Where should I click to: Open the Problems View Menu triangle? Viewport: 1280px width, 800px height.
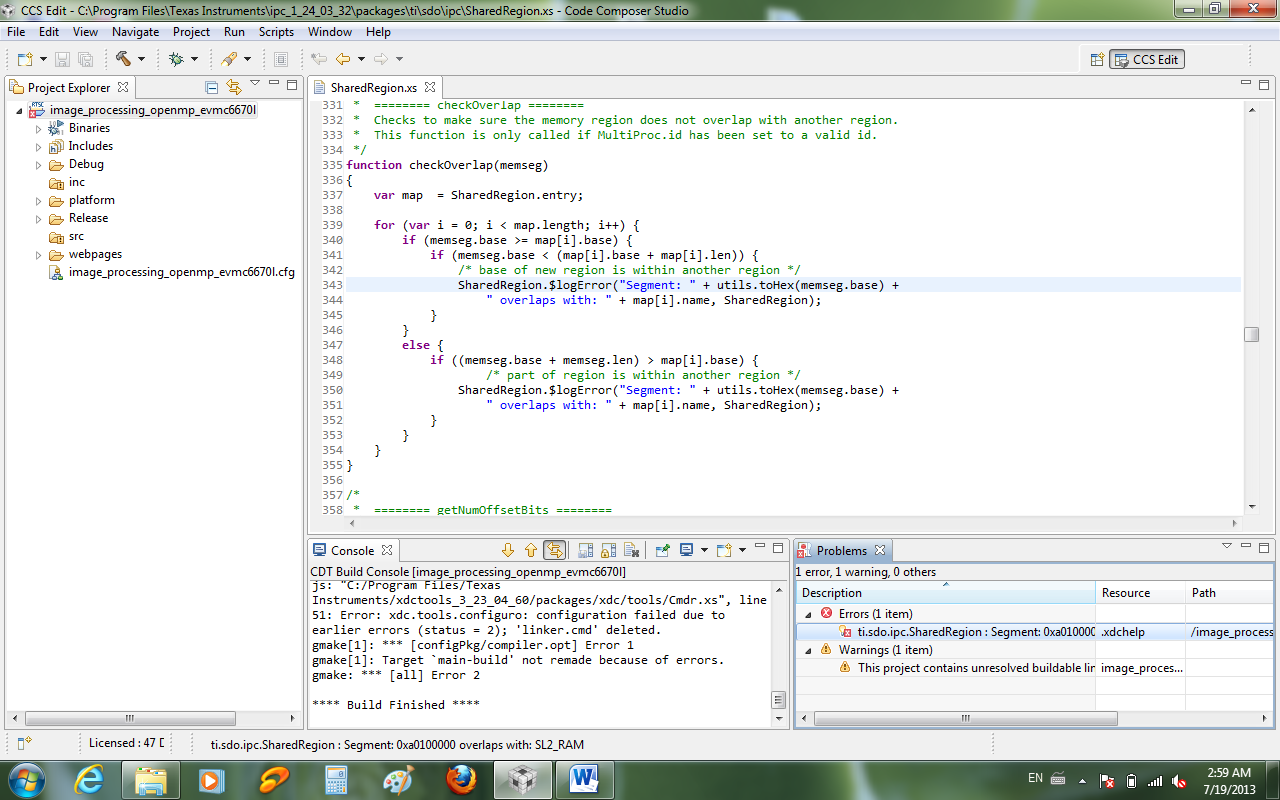tap(1227, 546)
